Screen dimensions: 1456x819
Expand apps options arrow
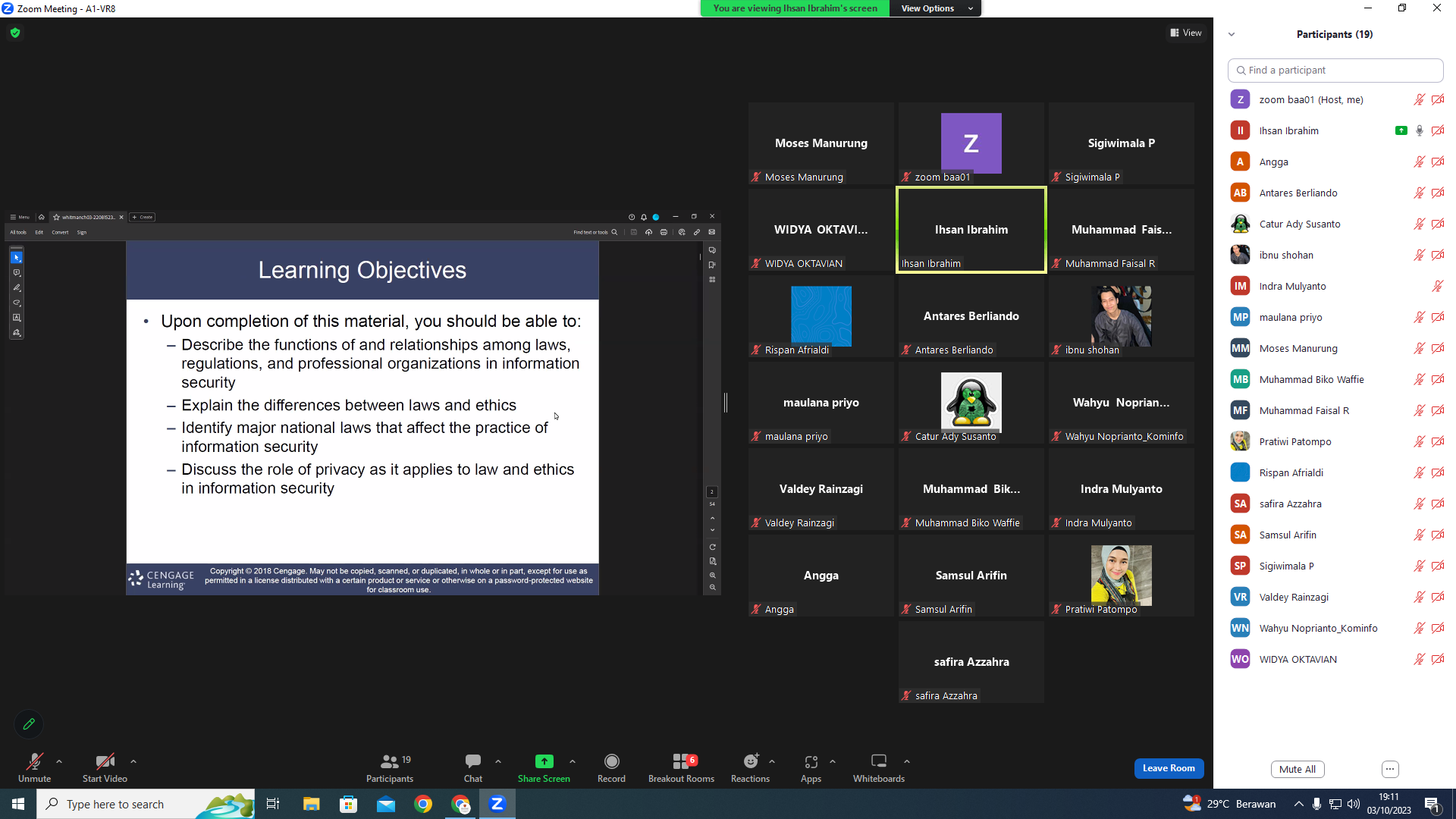pyautogui.click(x=833, y=761)
